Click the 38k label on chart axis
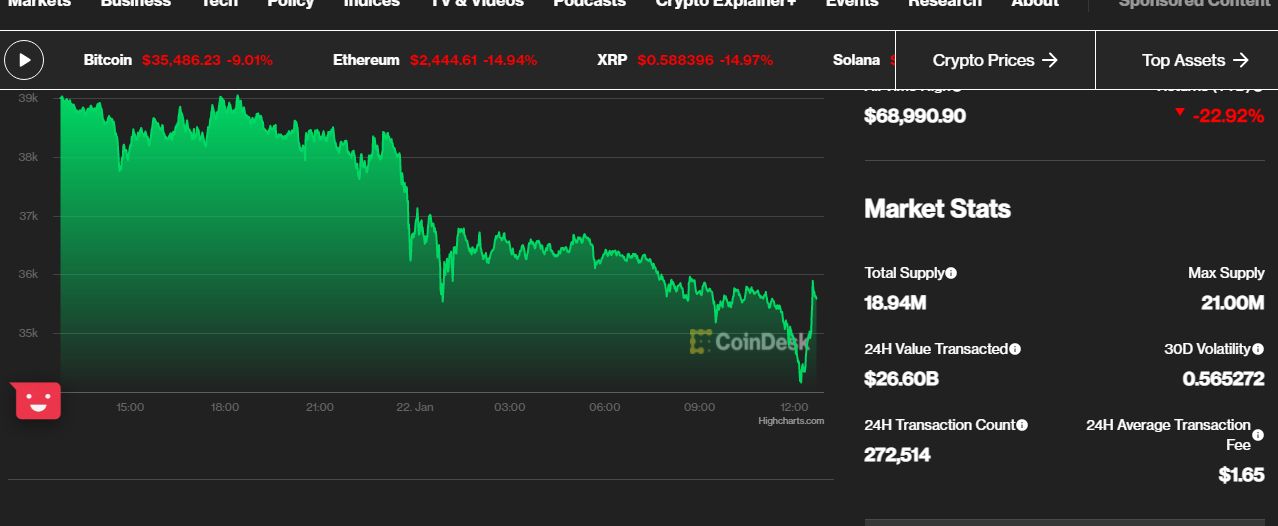 28,157
